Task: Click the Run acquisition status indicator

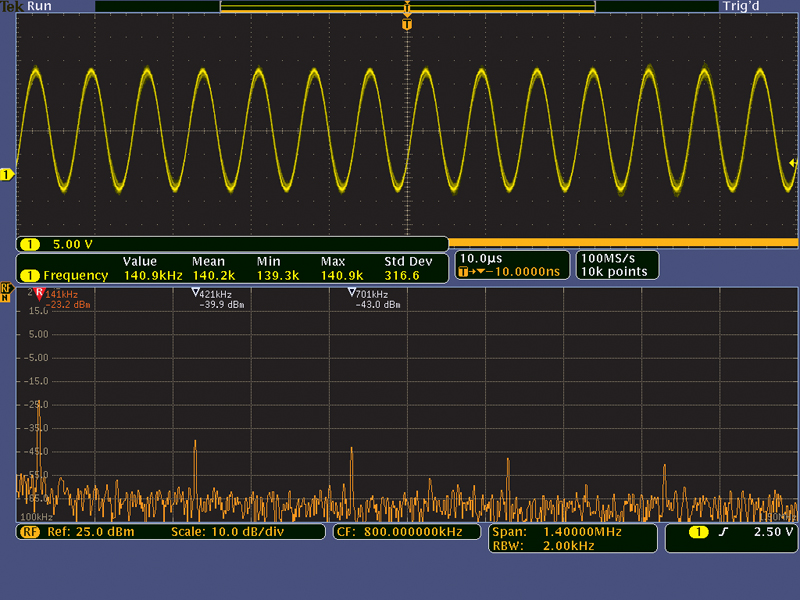Action: click(x=42, y=6)
